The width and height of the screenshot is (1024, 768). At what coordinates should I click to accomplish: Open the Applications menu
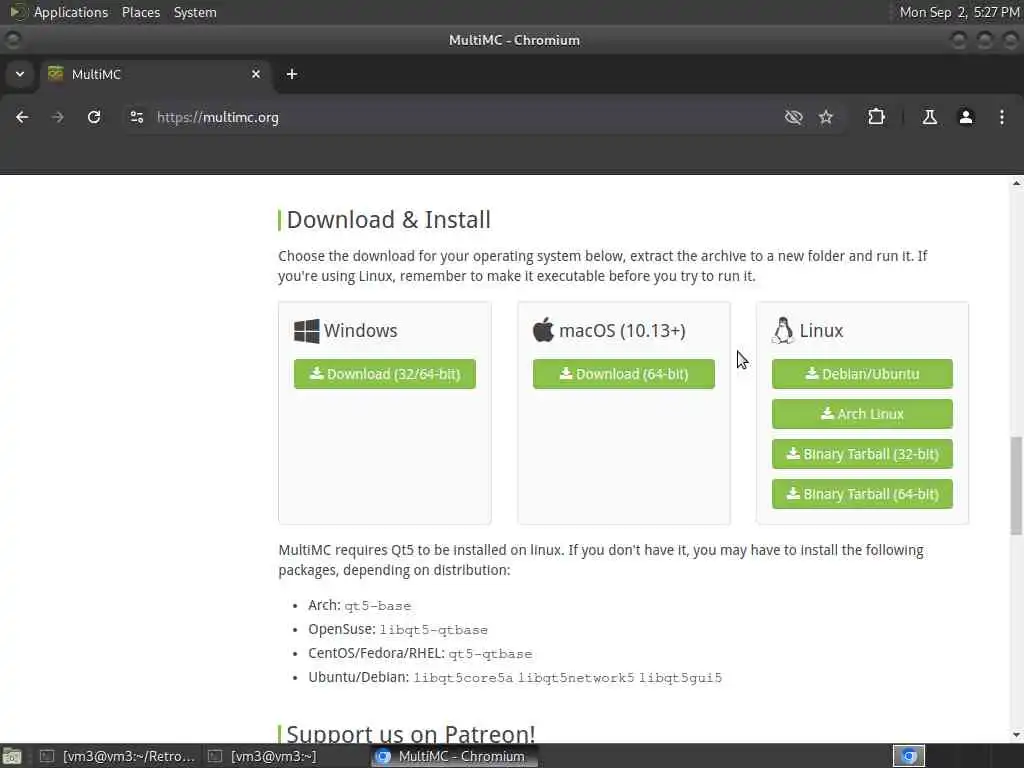pos(71,12)
